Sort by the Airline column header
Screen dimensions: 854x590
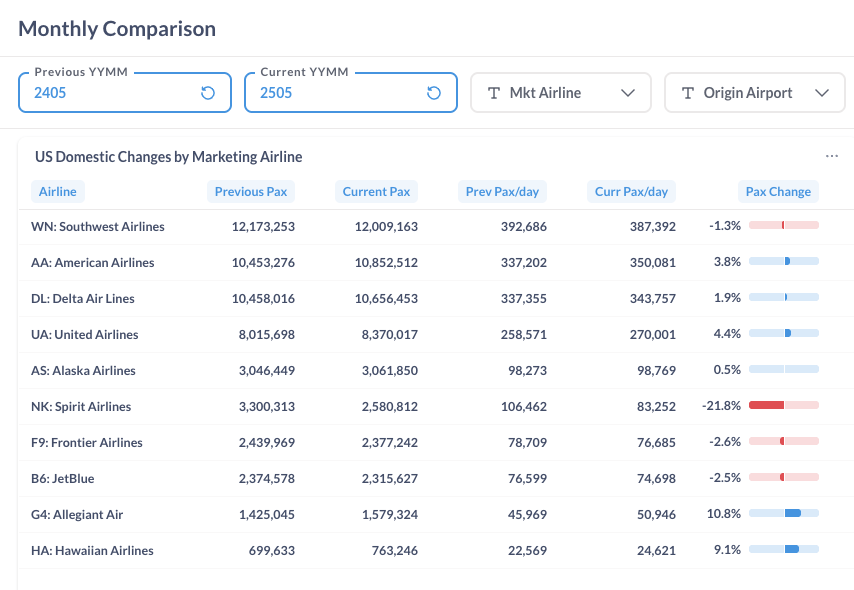58,192
